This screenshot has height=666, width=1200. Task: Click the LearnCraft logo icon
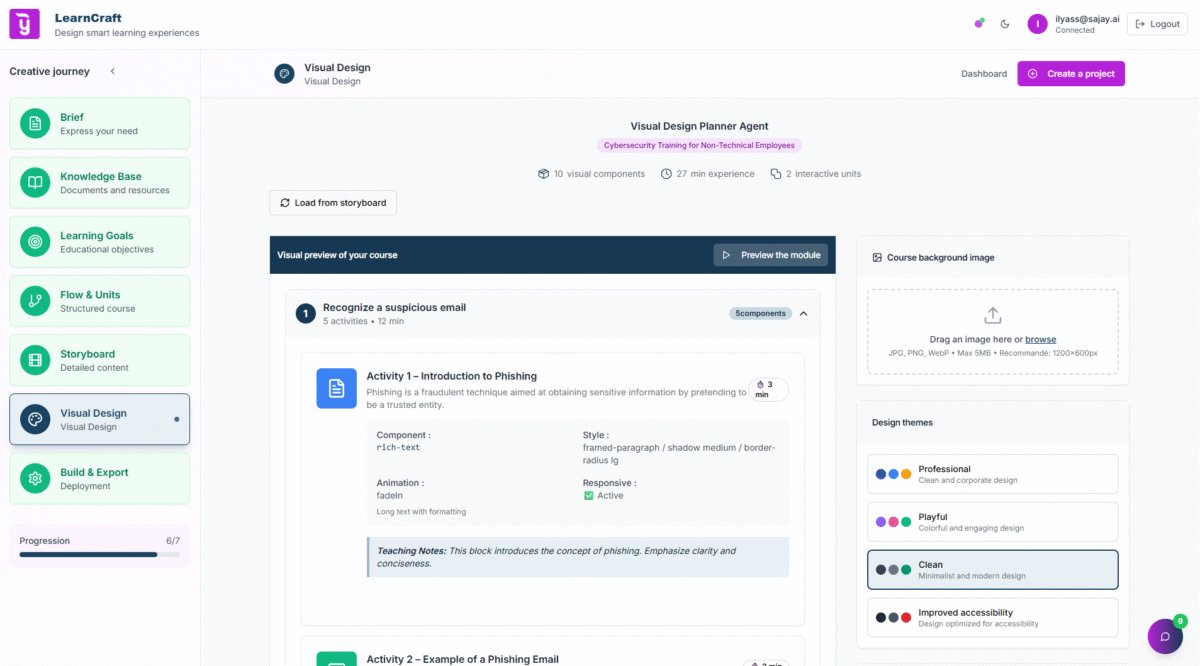25,24
